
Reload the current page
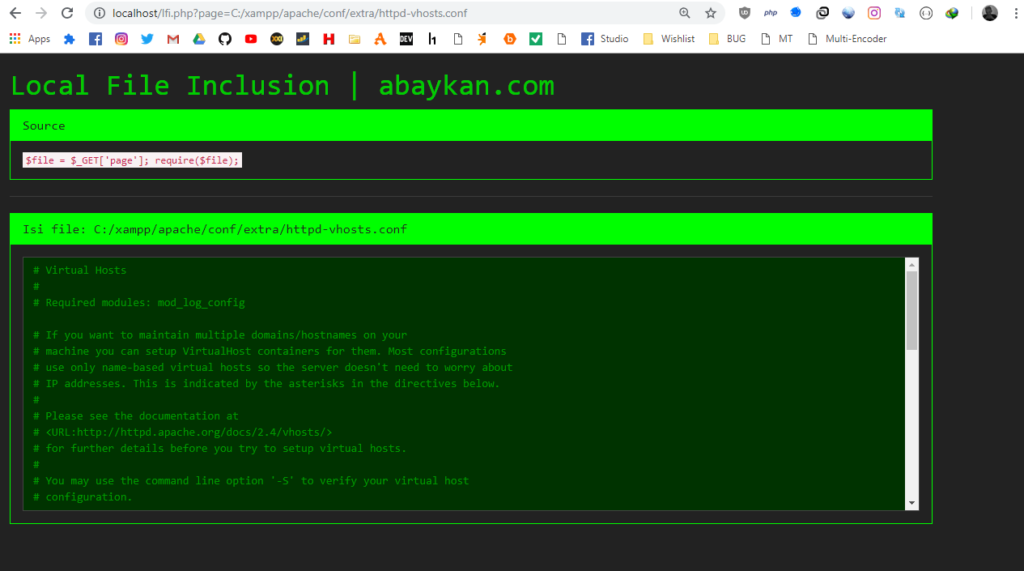(x=67, y=13)
